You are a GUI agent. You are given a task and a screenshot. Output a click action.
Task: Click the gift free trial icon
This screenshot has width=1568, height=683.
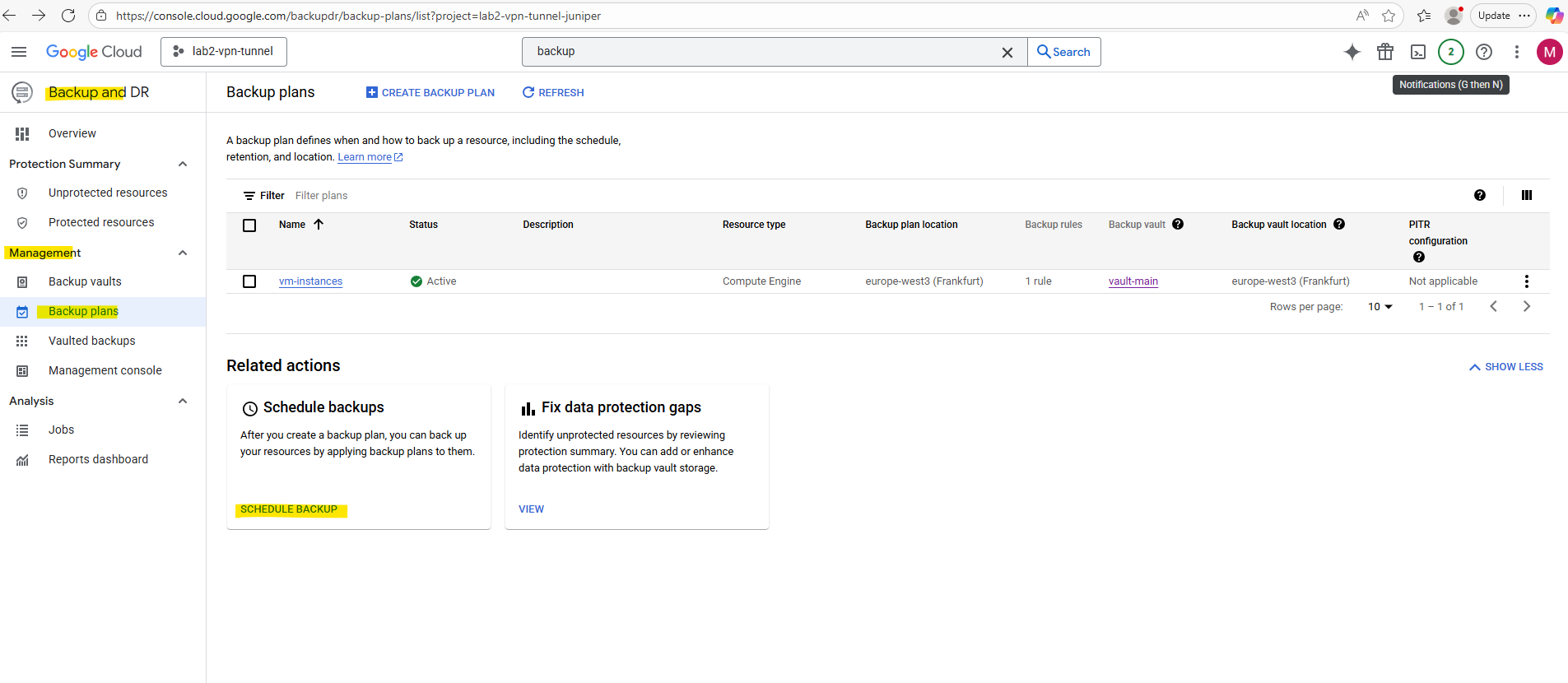pos(1385,52)
